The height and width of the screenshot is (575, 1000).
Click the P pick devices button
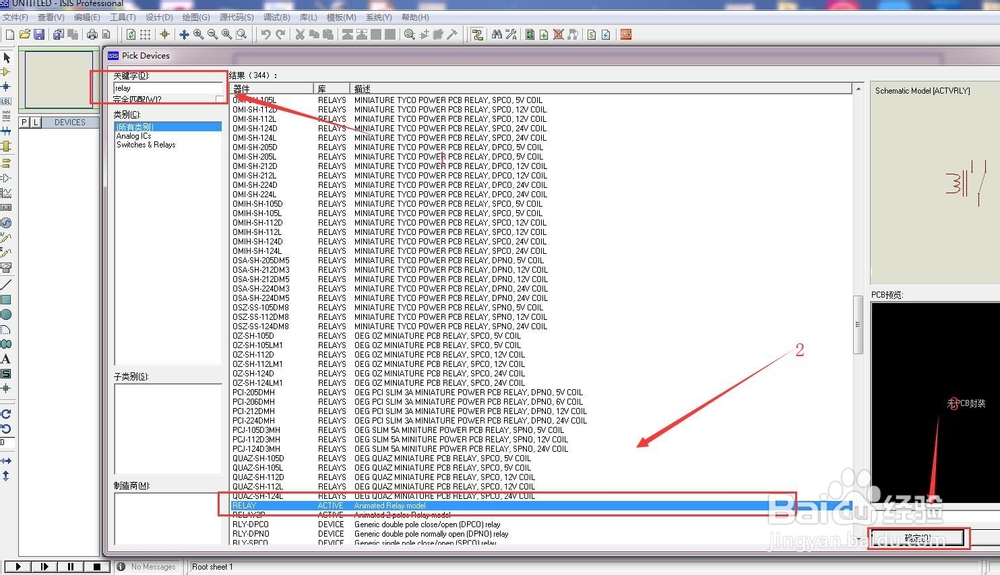click(24, 122)
